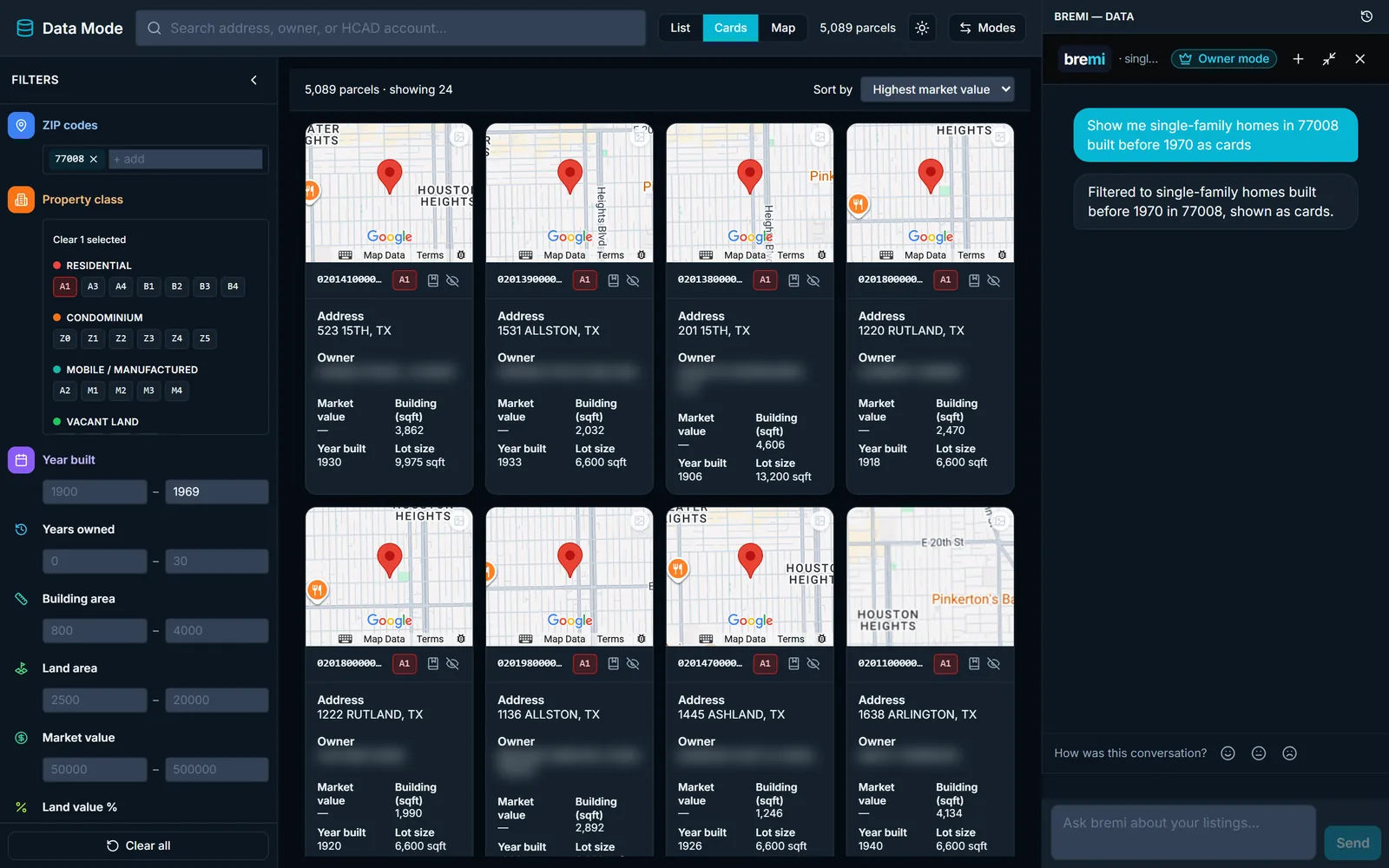
Task: Open Map Data link on 1531 ALLSTON card
Action: (x=564, y=255)
